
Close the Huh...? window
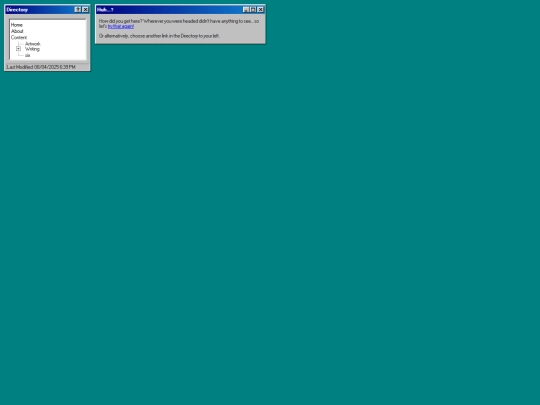click(261, 10)
